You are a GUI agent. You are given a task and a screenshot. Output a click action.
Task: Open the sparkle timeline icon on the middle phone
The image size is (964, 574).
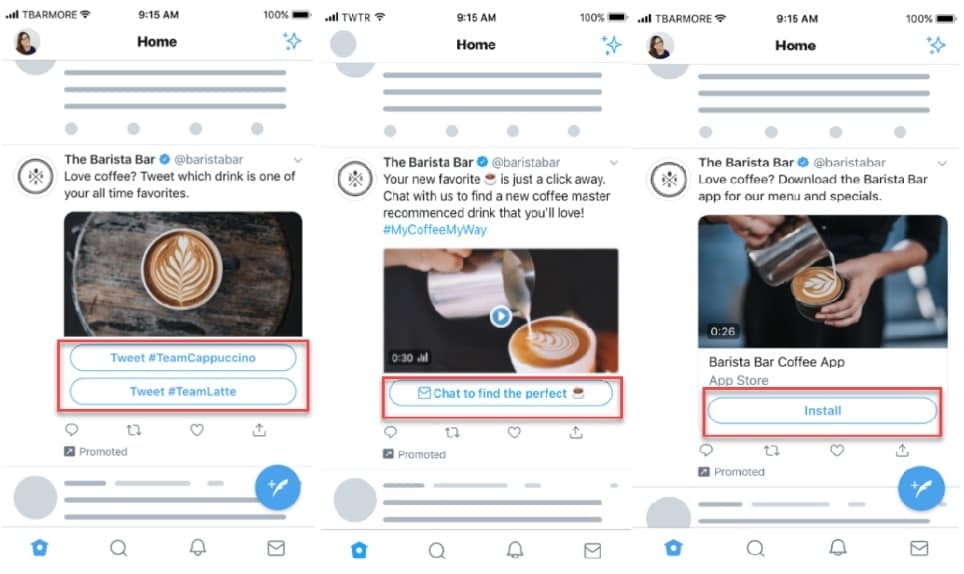(x=611, y=44)
